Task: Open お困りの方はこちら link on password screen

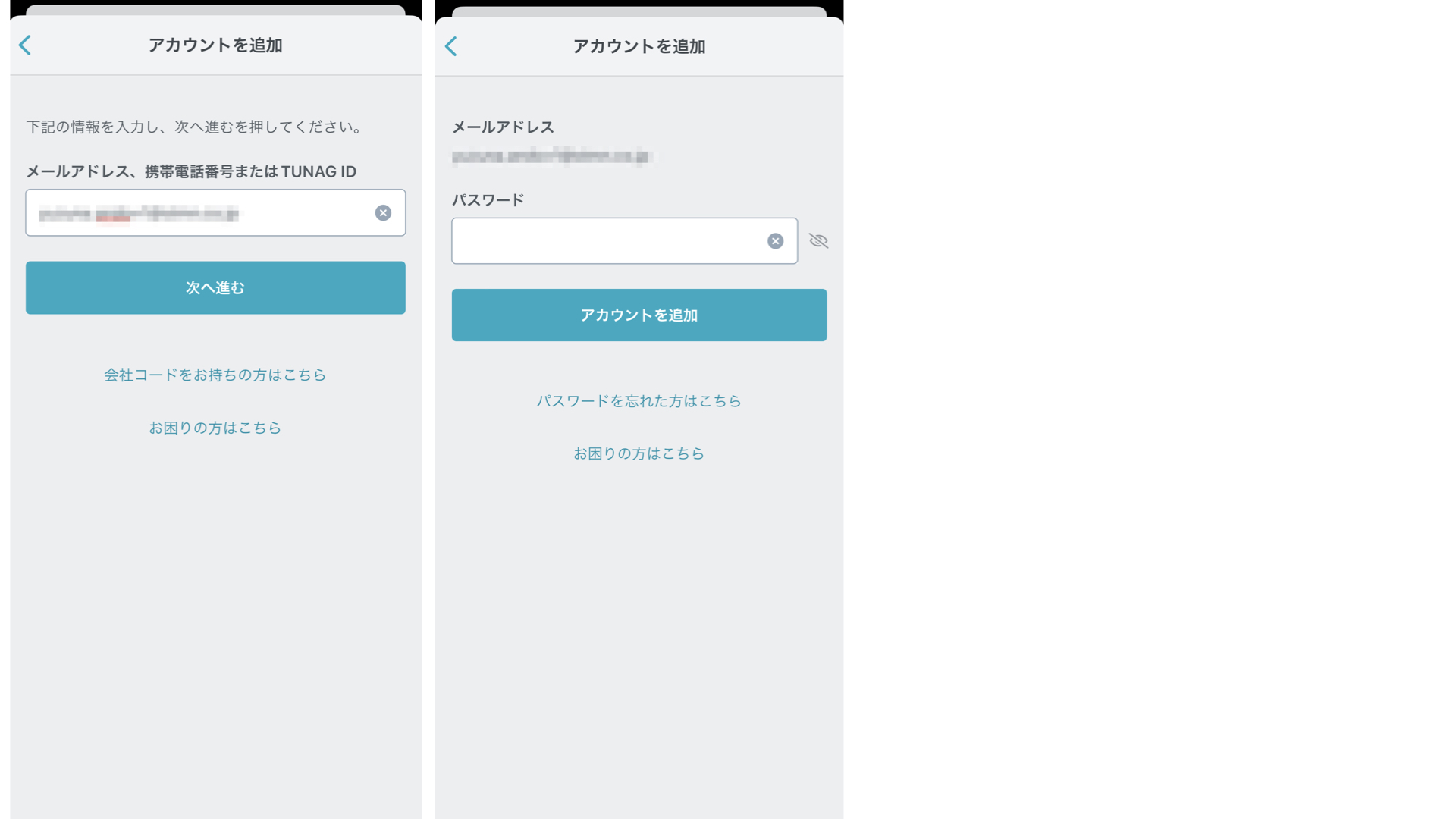Action: click(x=639, y=453)
